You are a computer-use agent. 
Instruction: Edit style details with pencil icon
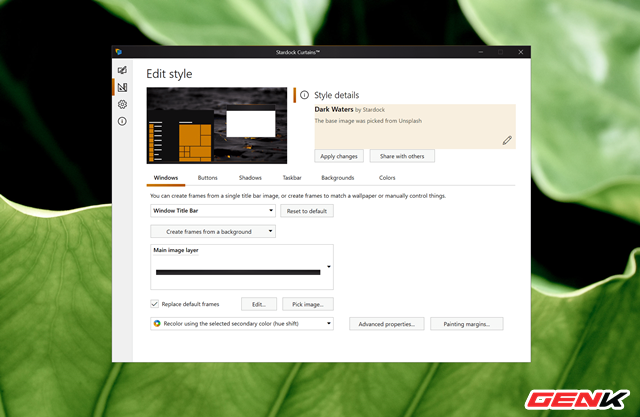click(507, 140)
